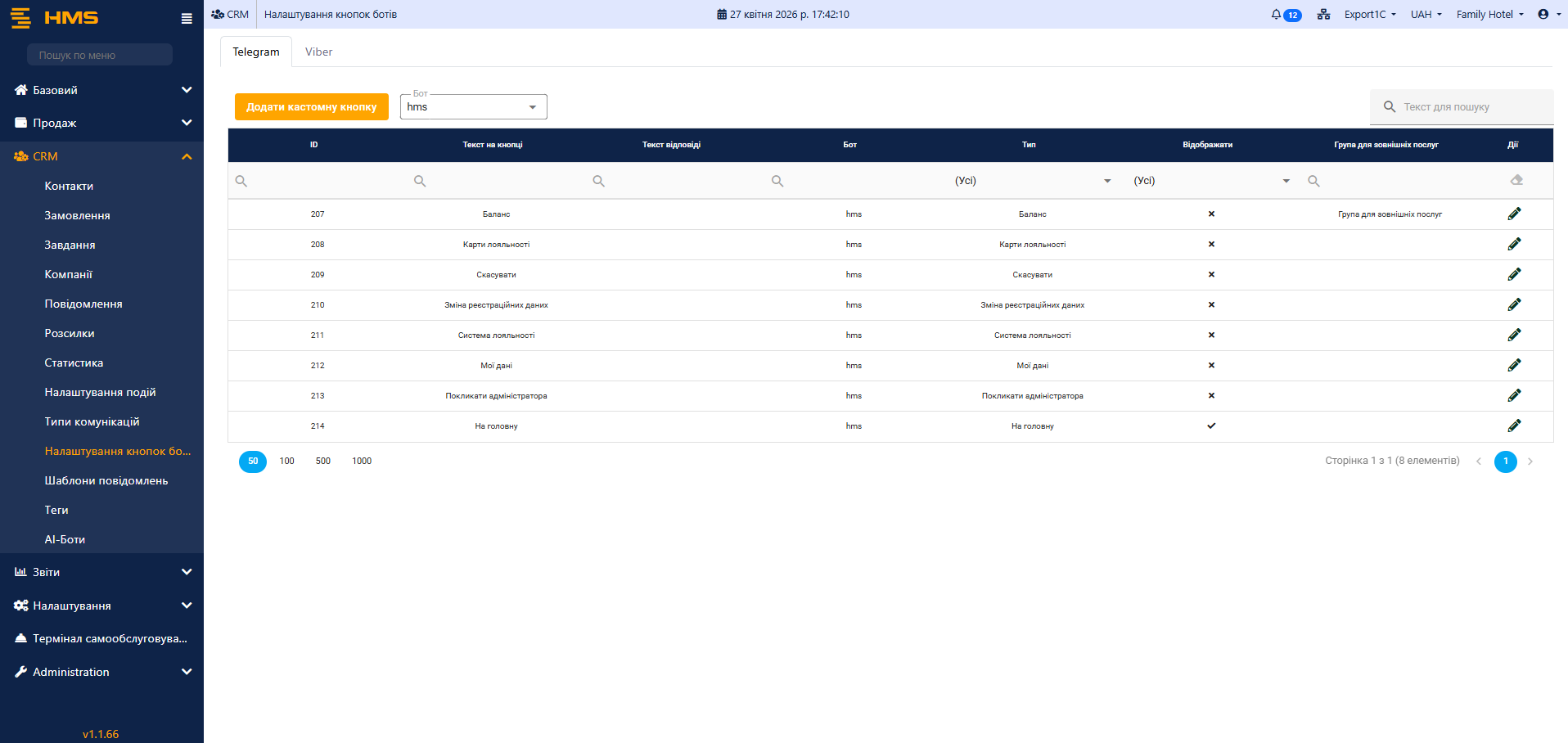Open the notifications bell icon
1568x743 pixels.
tap(1276, 15)
